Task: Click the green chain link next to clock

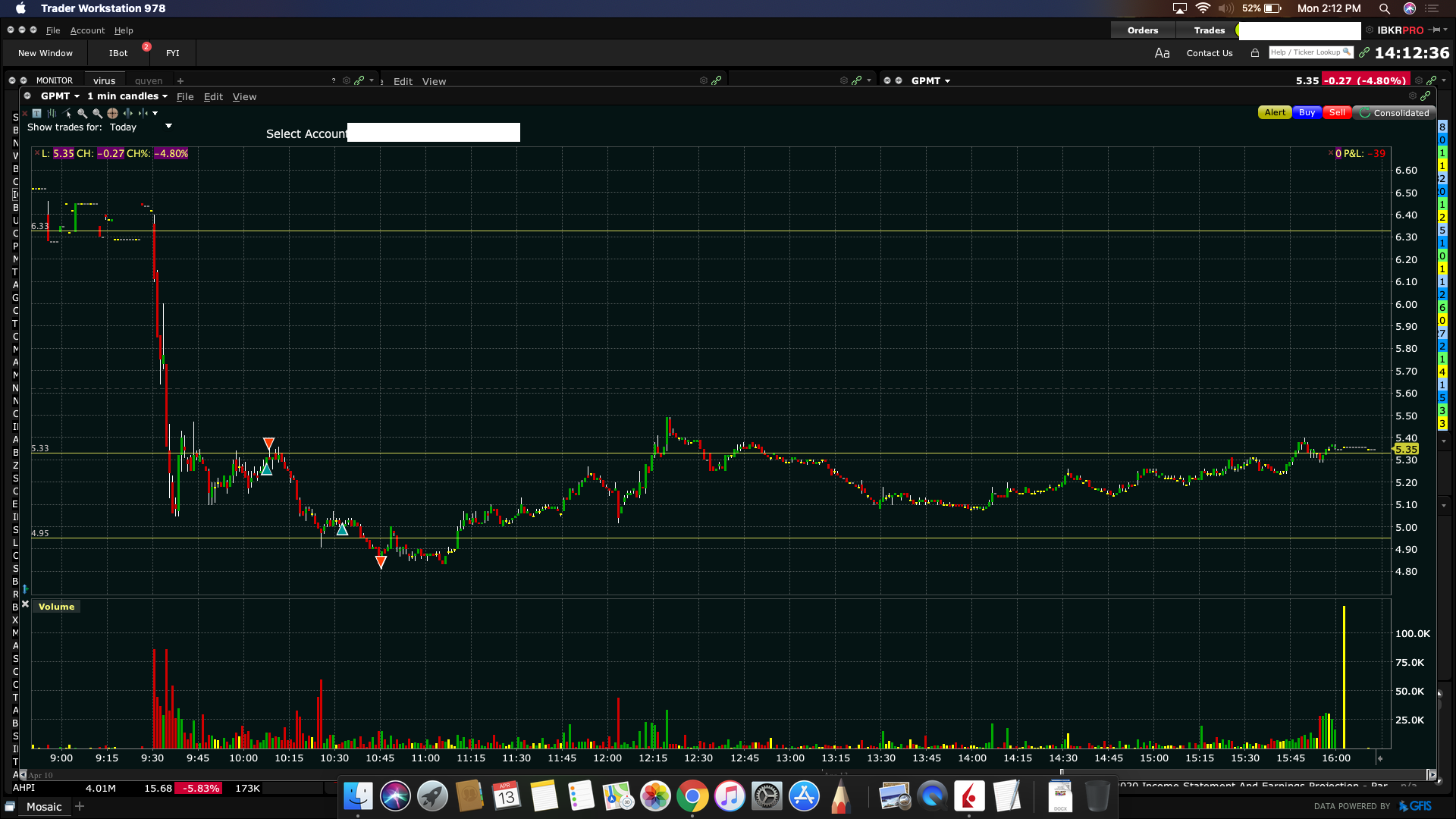Action: (1364, 52)
